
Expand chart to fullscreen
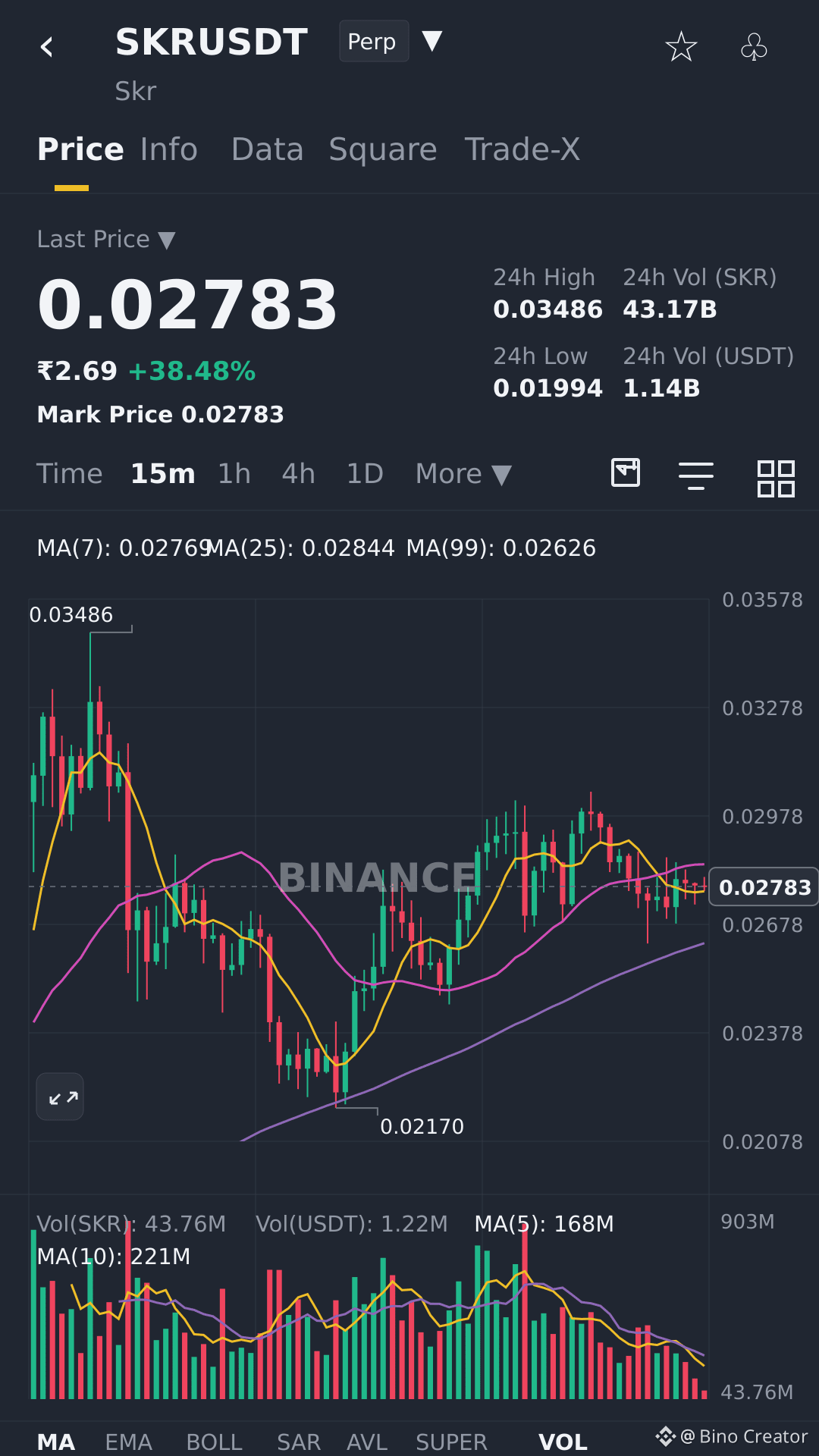(x=60, y=1097)
